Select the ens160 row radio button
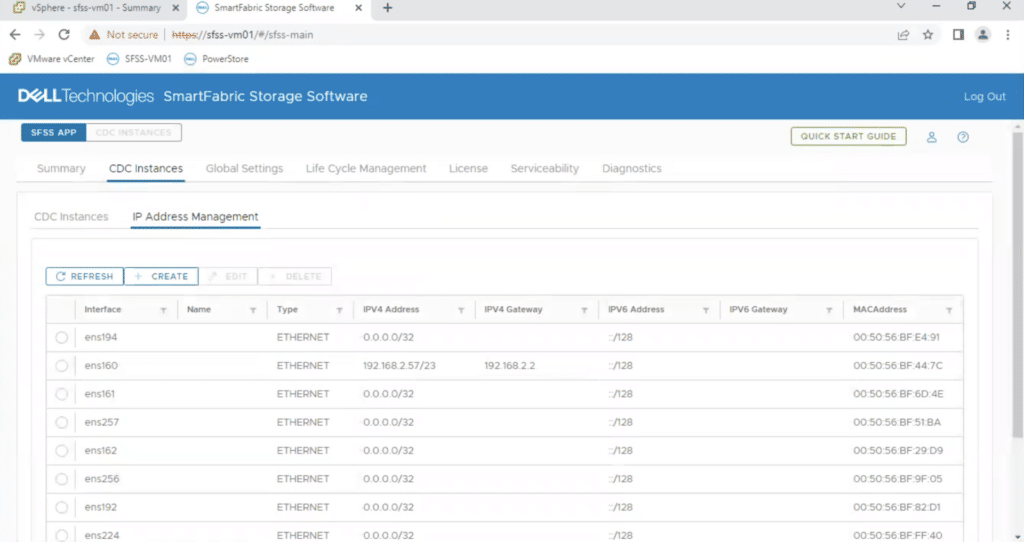The height and width of the screenshot is (542, 1024). click(x=61, y=366)
